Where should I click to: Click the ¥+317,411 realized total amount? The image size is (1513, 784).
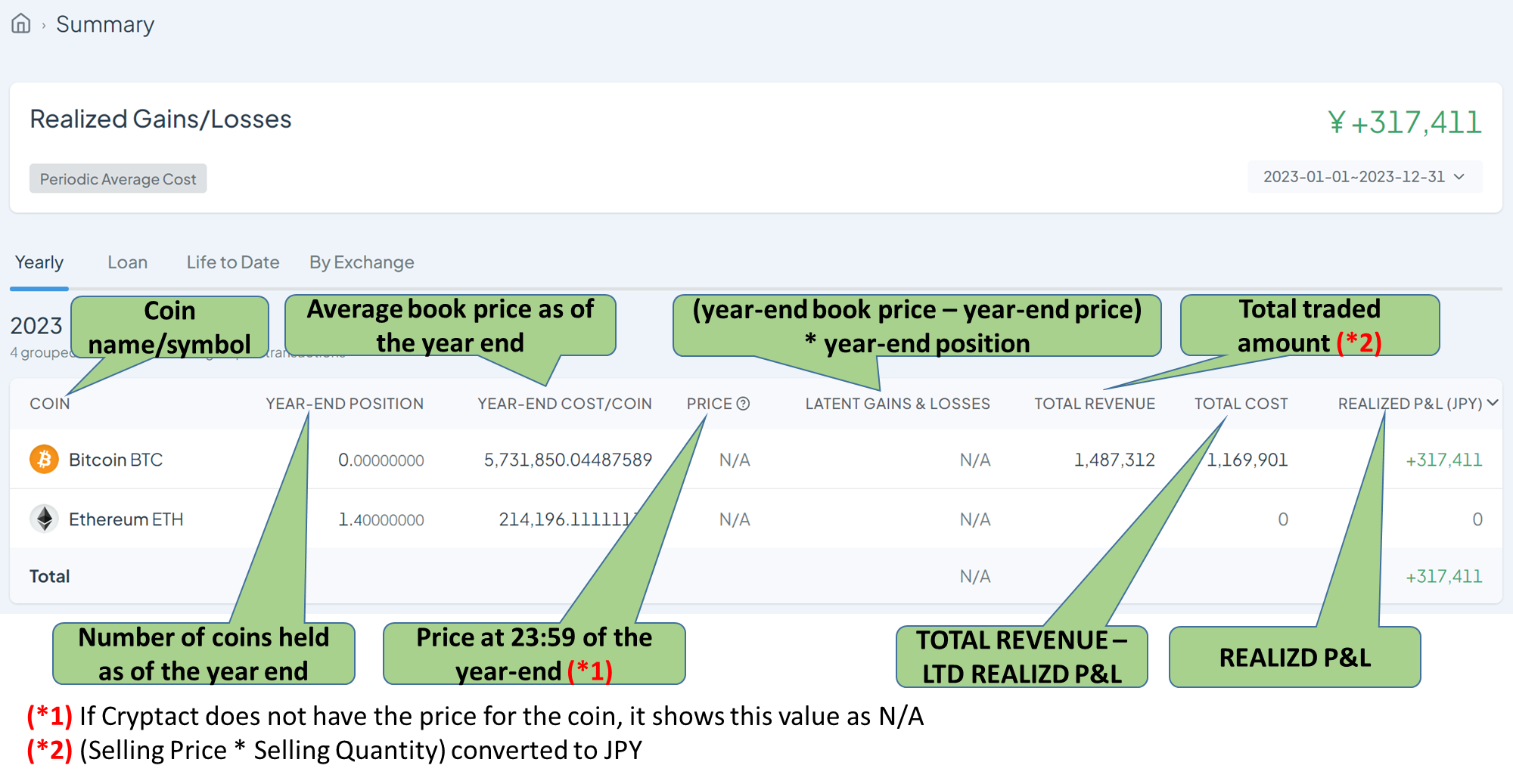1405,122
